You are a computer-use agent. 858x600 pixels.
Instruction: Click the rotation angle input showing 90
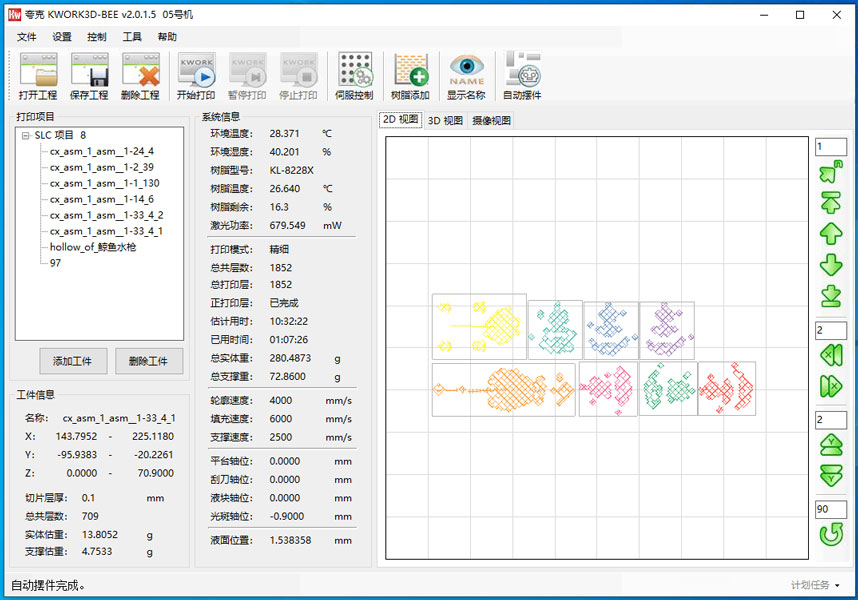[x=831, y=509]
